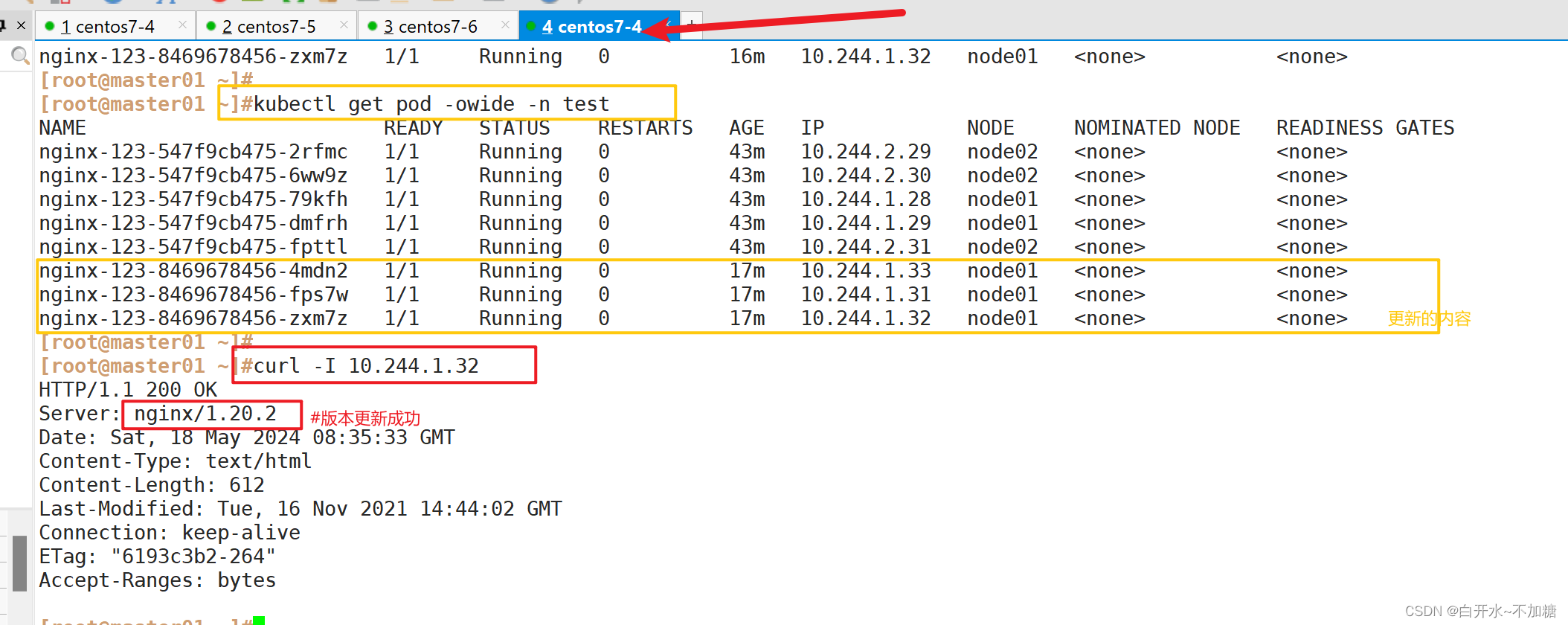The image size is (1568, 625).
Task: Click the green terminal cursor block
Action: [x=259, y=621]
